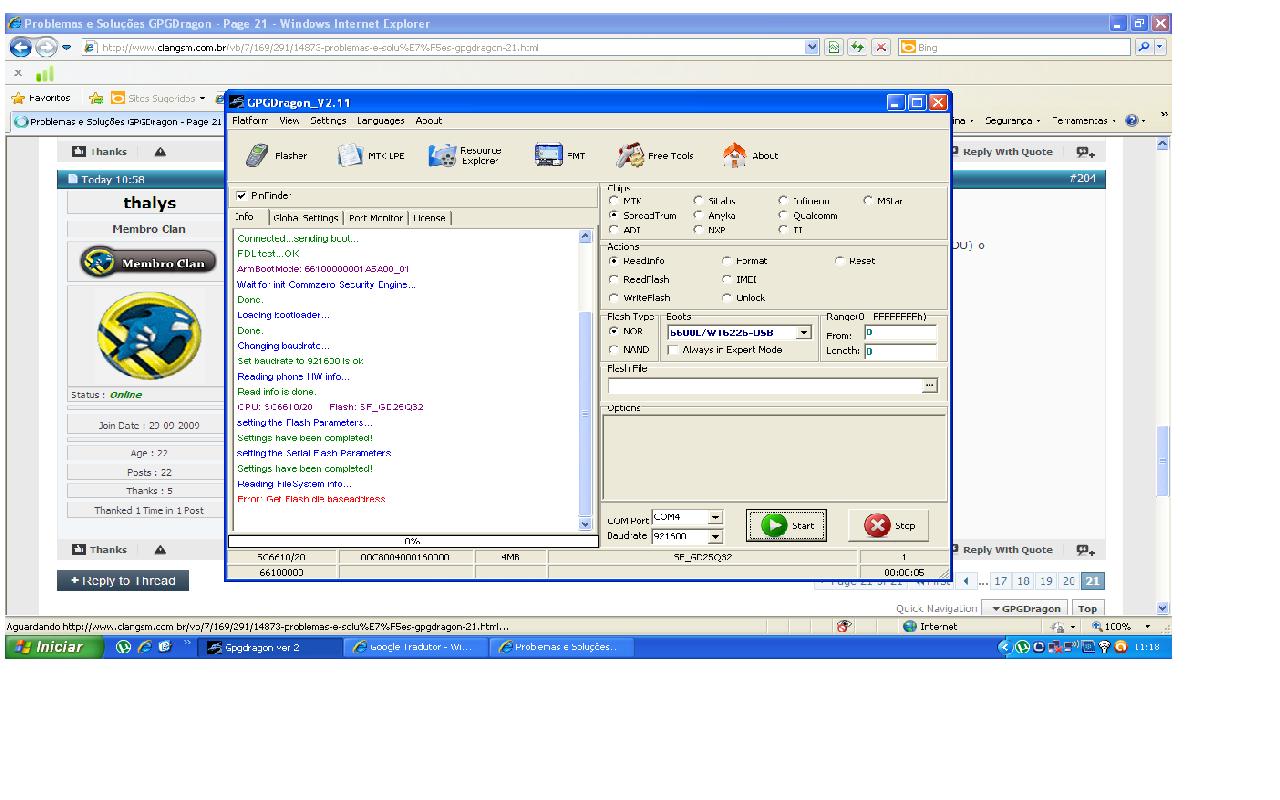Viewport: 1280px width, 800px height.
Task: Click the thalys user avatar image
Action: (149, 337)
